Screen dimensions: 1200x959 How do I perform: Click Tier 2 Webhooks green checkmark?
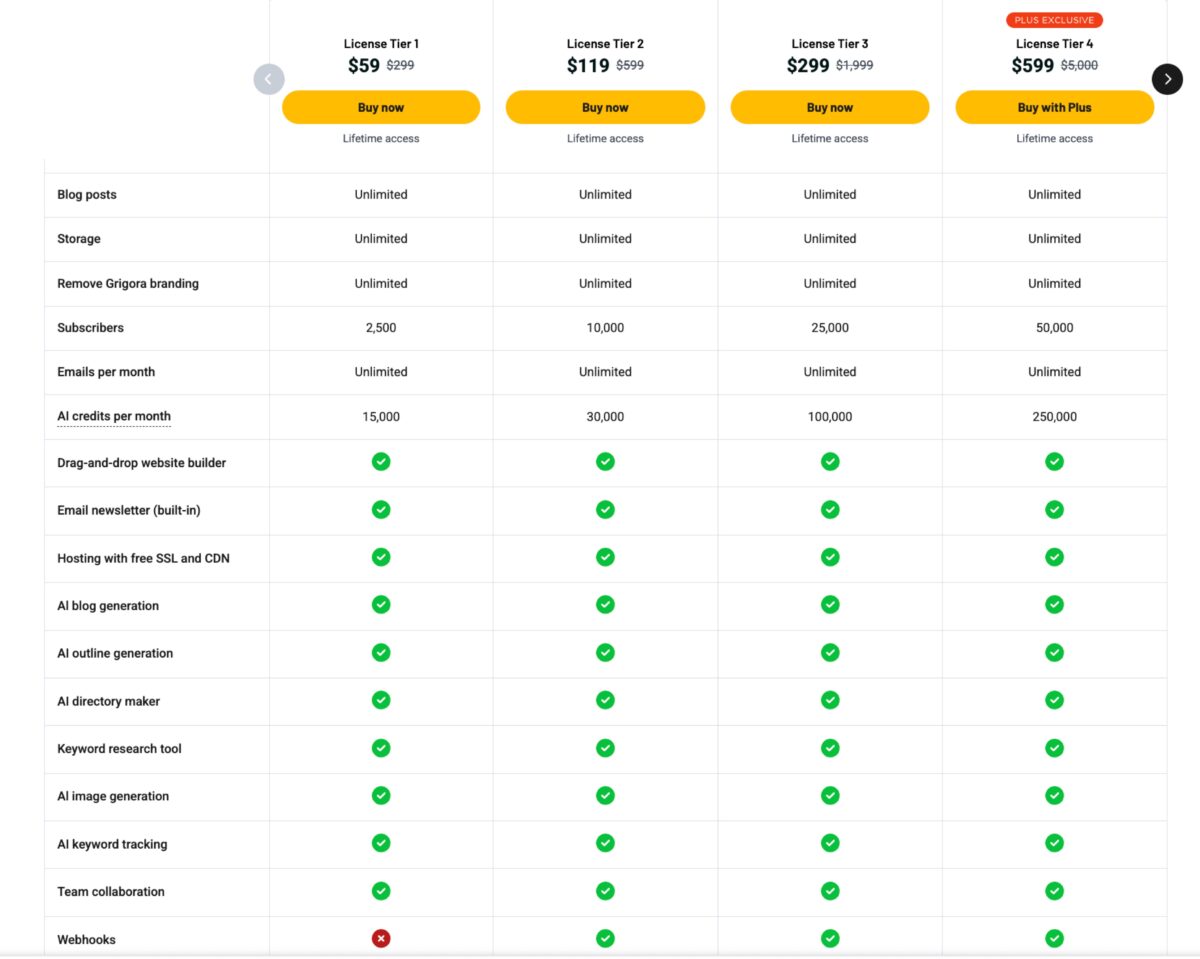pos(605,938)
